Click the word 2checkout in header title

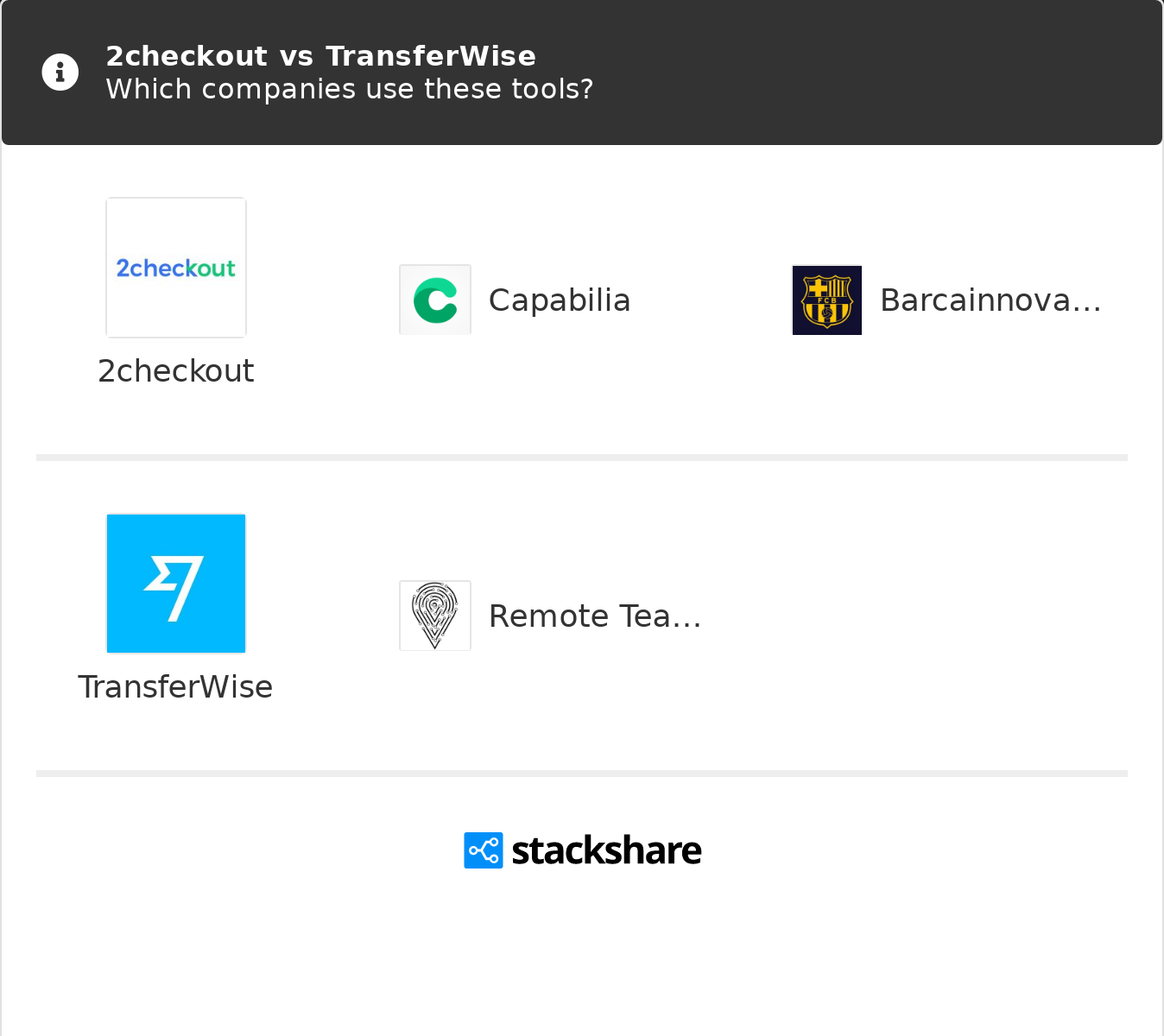click(x=187, y=56)
